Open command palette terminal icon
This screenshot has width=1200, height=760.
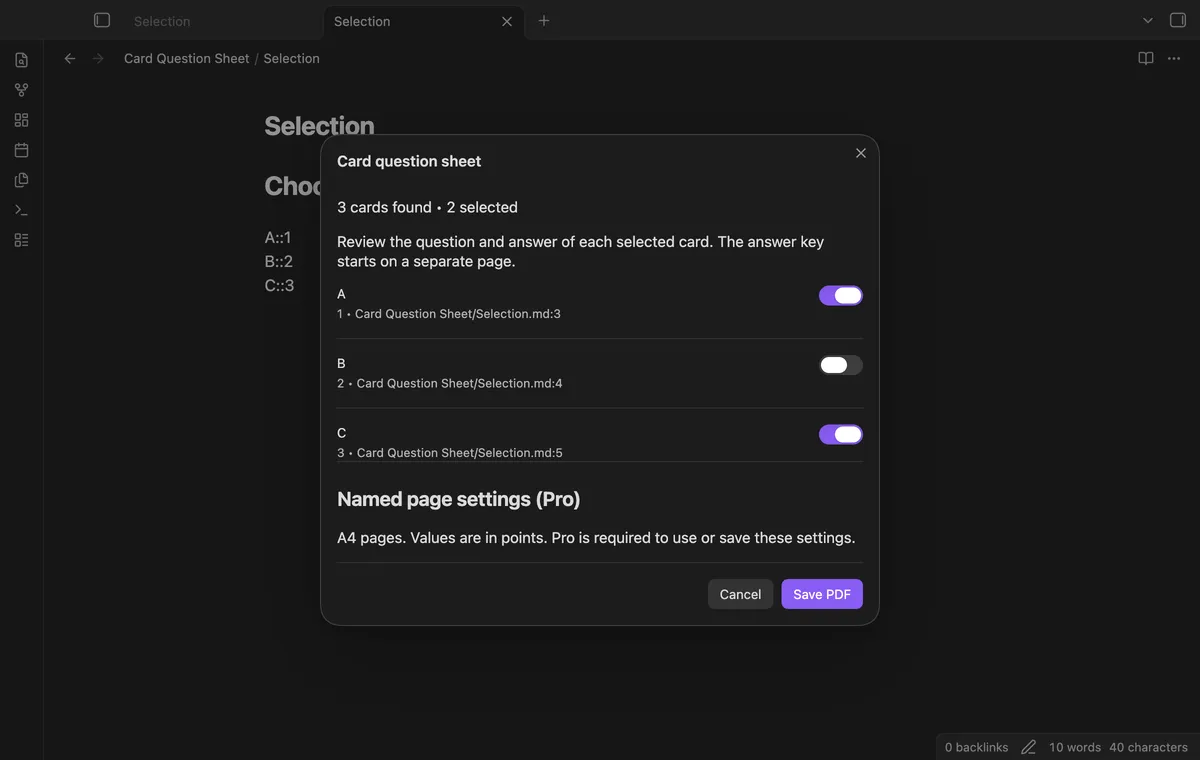[x=22, y=210]
